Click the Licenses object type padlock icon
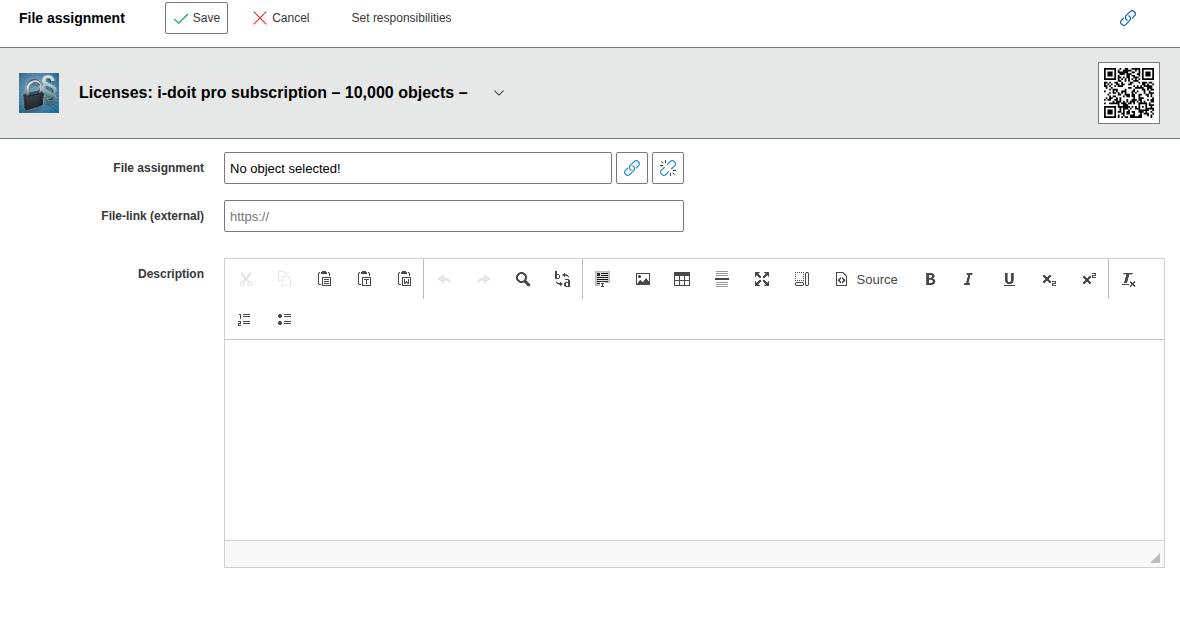Viewport: 1180px width, 640px height. (x=39, y=93)
